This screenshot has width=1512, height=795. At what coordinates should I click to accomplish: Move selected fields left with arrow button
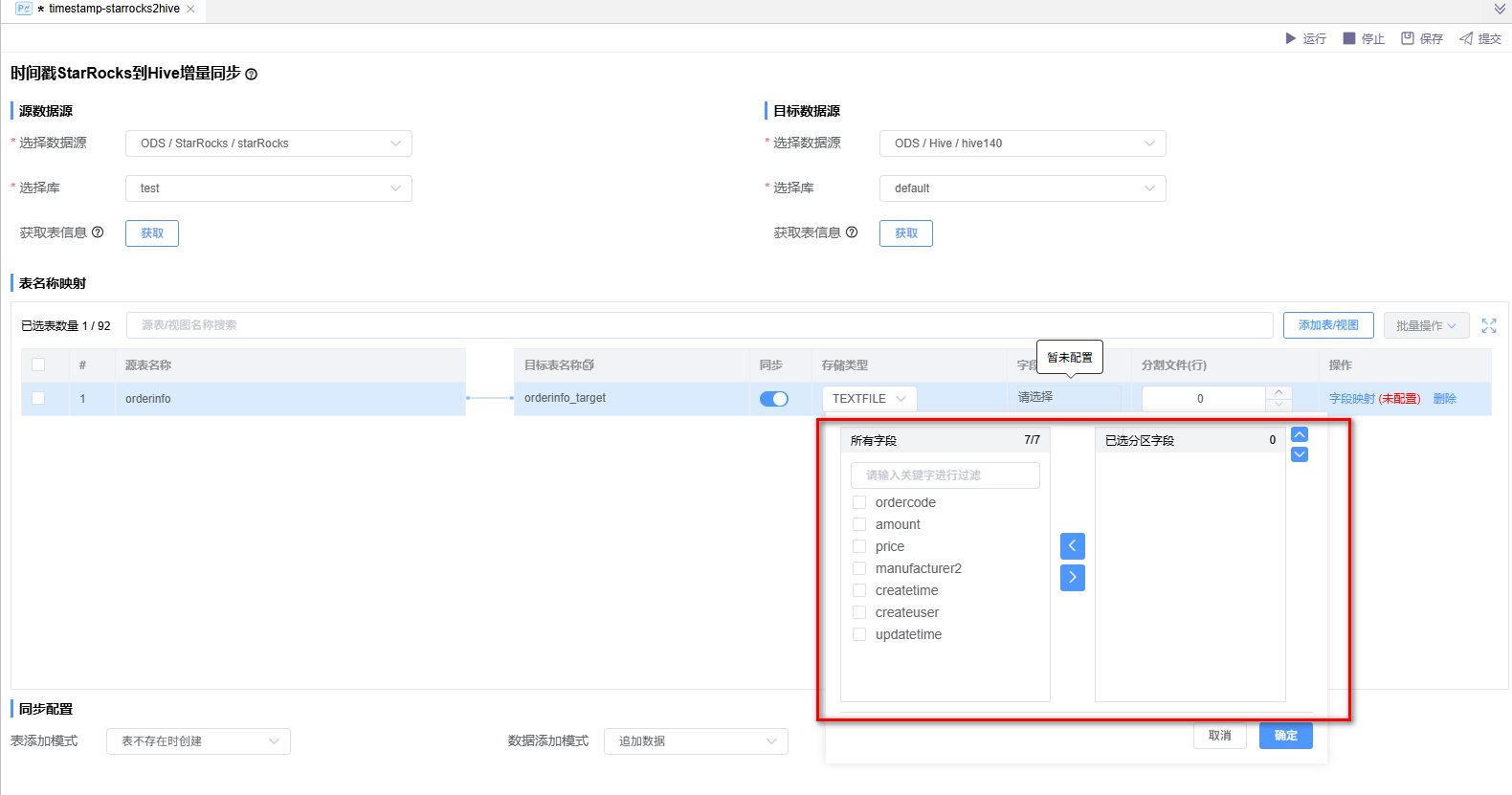click(1073, 546)
